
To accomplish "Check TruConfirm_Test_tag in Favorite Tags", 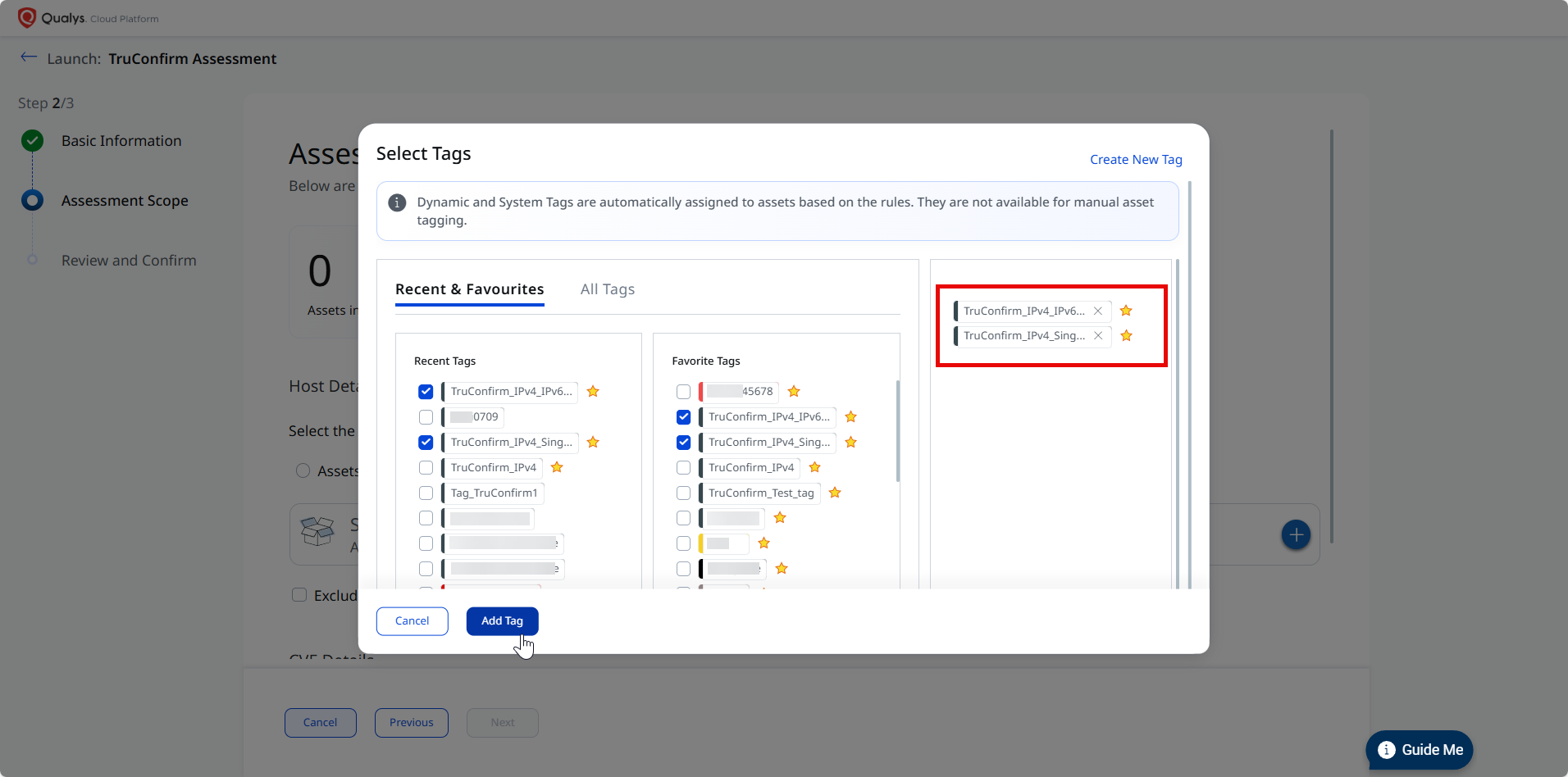I will pyautogui.click(x=683, y=493).
